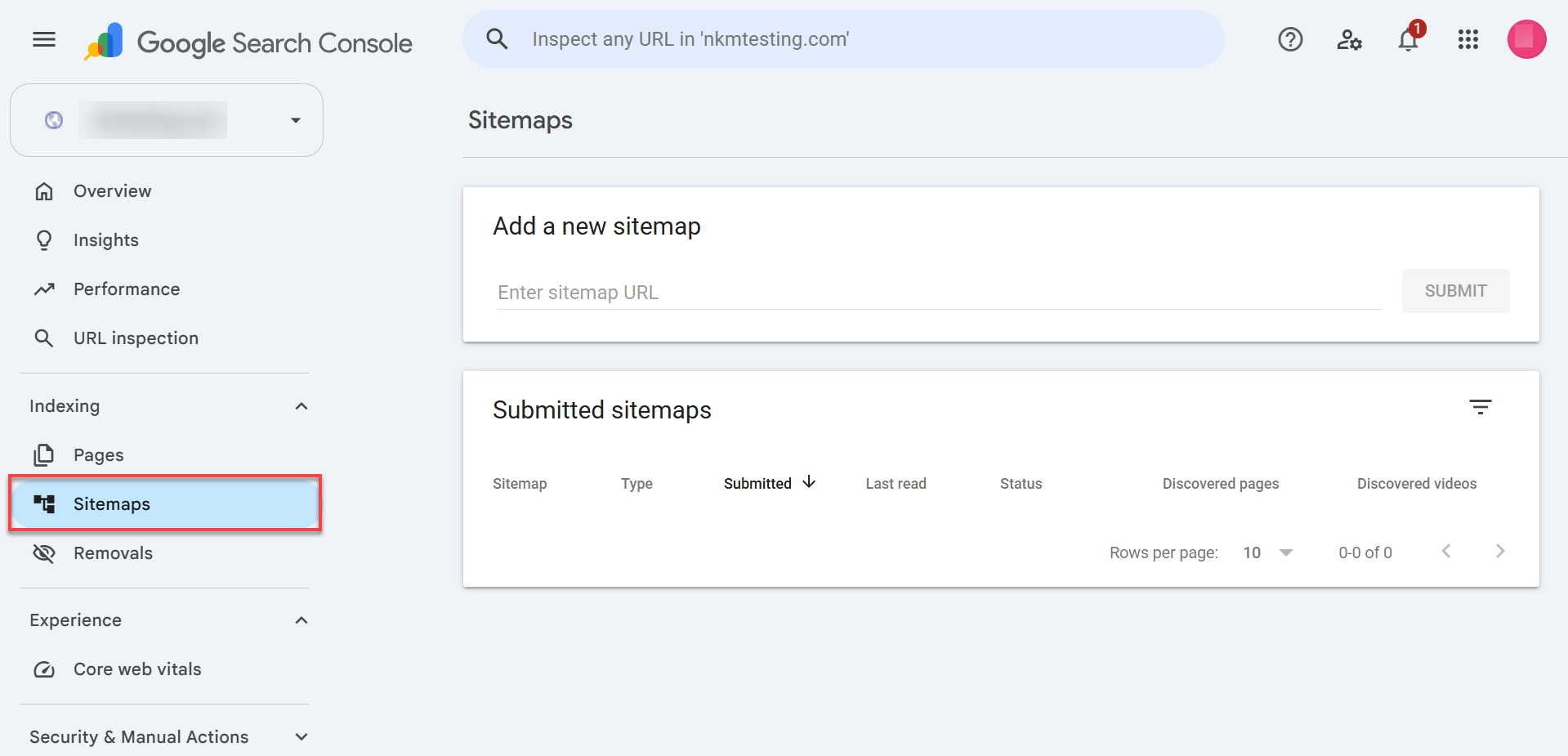This screenshot has height=756, width=1568.
Task: Collapse the Experience section
Action: point(302,620)
